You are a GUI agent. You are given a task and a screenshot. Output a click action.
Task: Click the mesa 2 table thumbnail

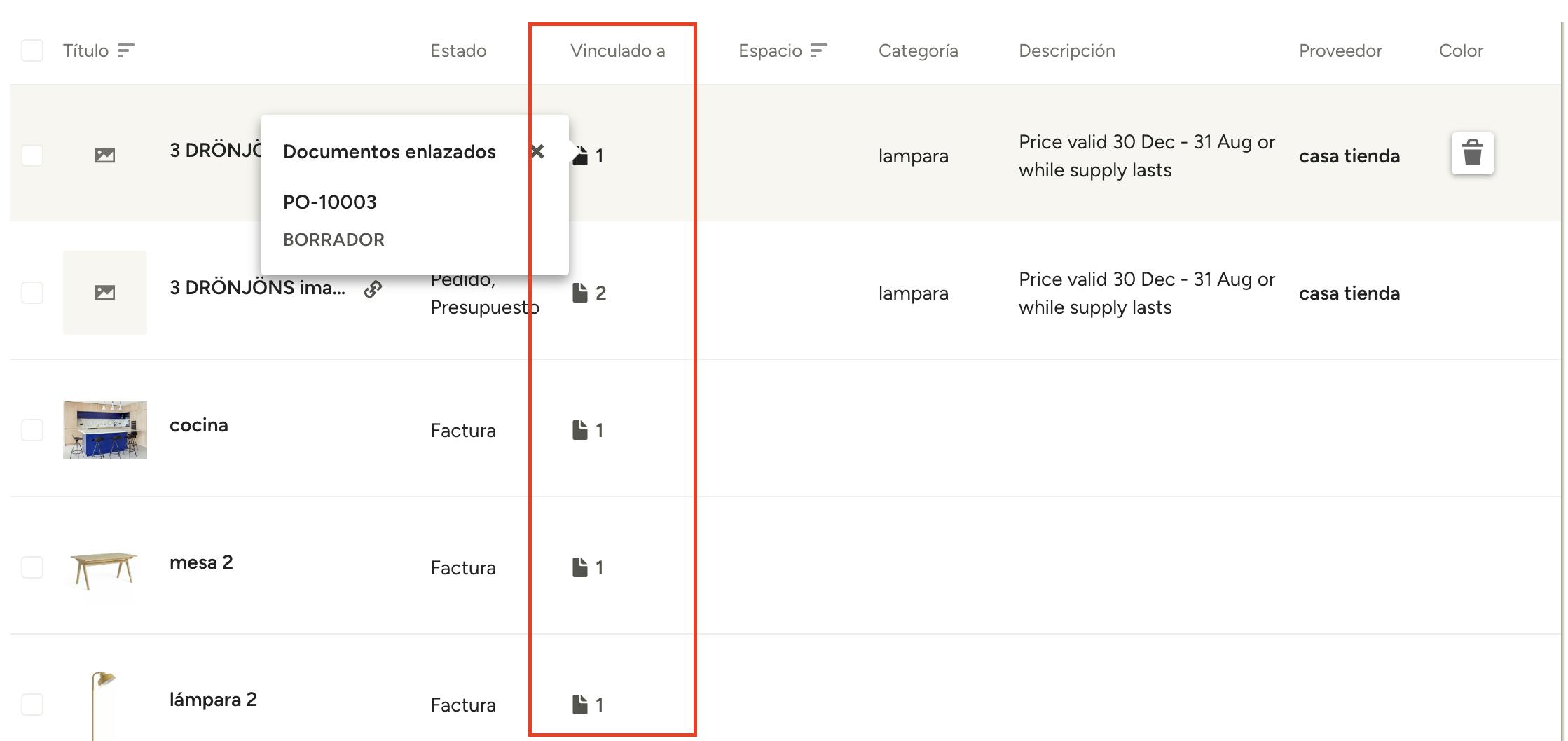[105, 569]
